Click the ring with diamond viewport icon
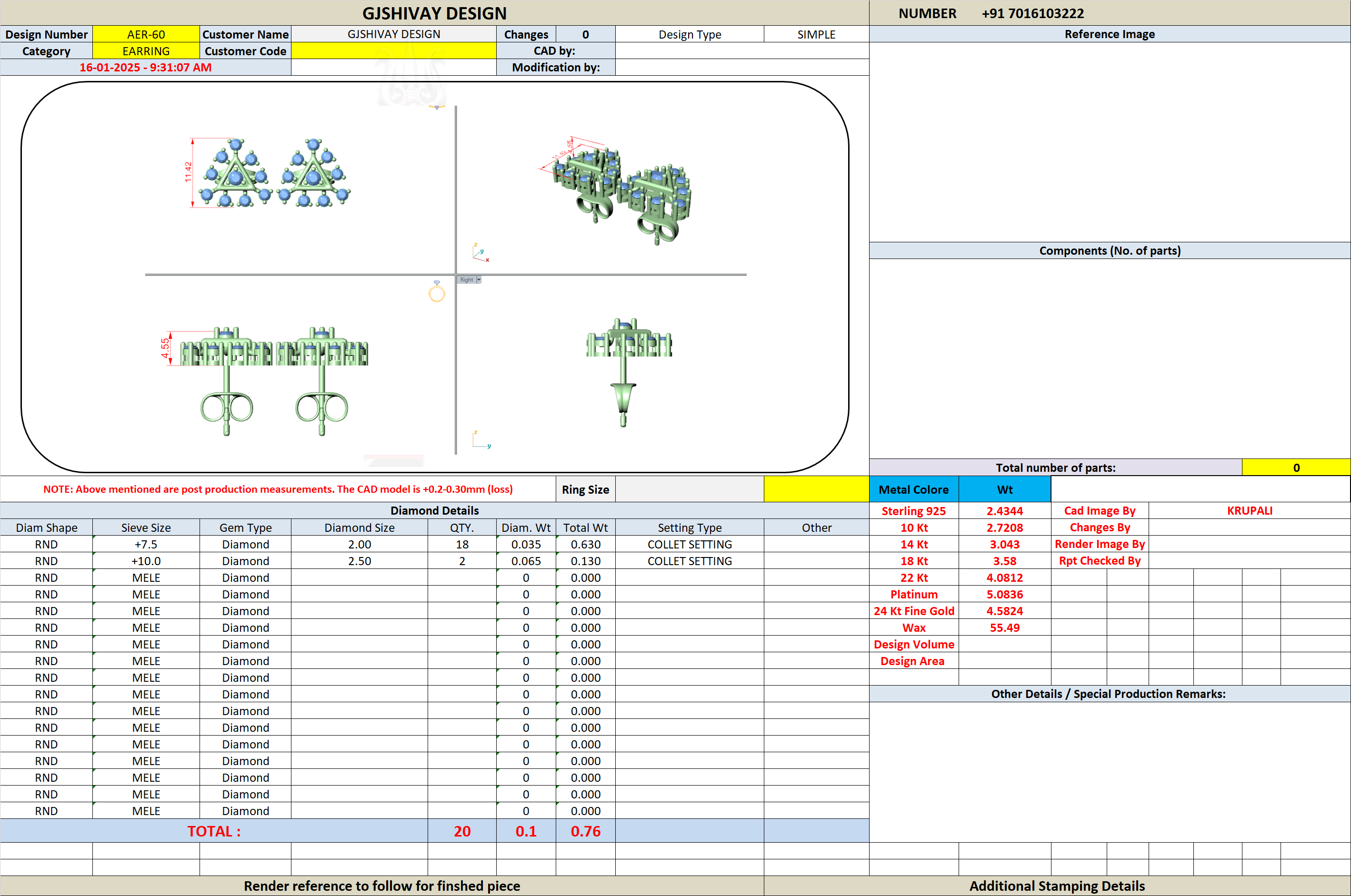Image resolution: width=1351 pixels, height=896 pixels. (437, 291)
